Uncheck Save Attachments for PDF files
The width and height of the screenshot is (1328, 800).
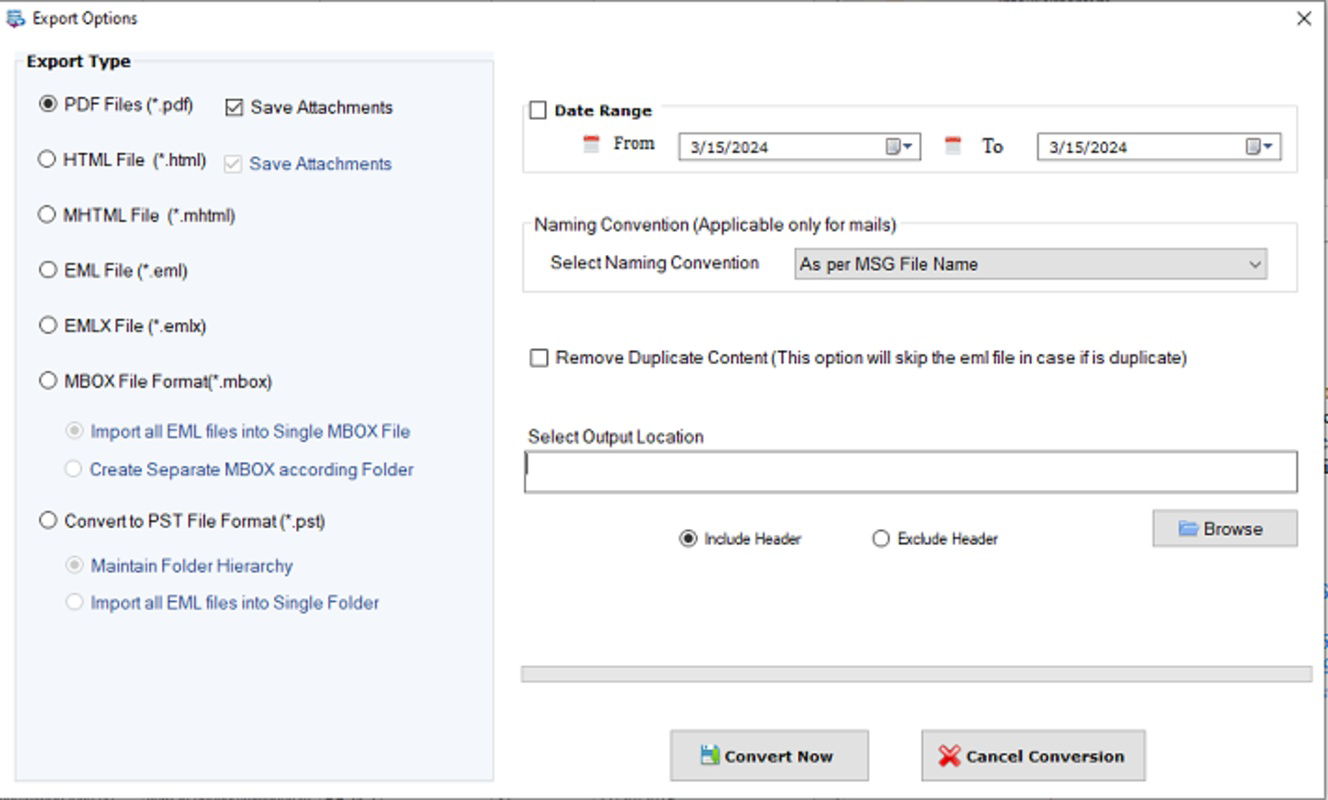(236, 107)
